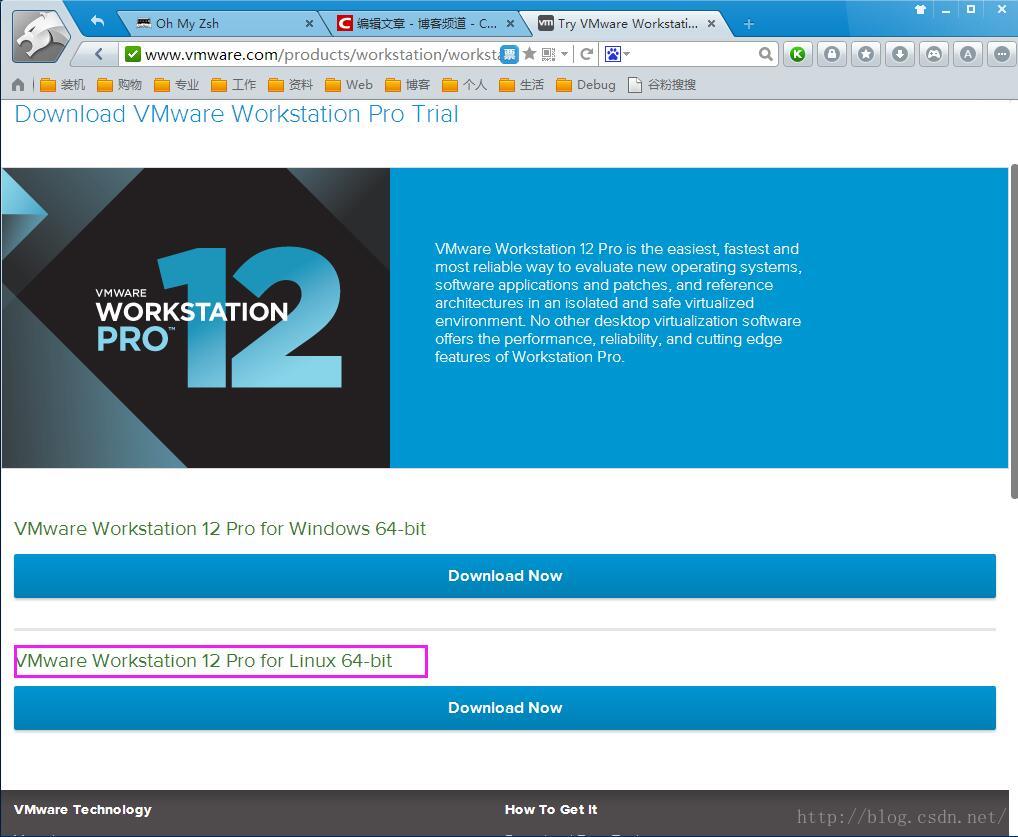Open the 资料 bookmark folder
The height and width of the screenshot is (837, 1018).
(x=290, y=84)
